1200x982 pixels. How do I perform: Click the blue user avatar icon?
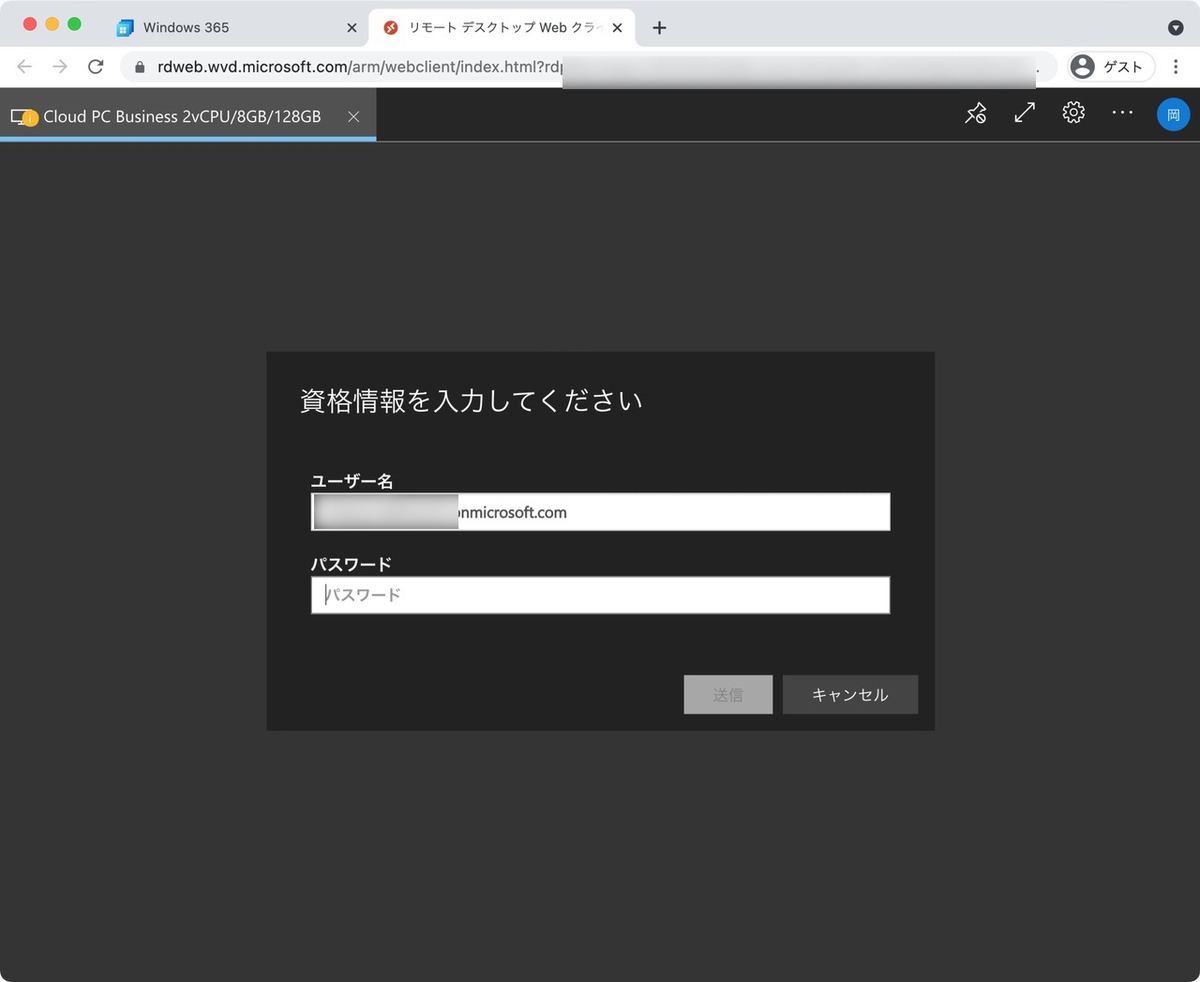coord(1173,114)
